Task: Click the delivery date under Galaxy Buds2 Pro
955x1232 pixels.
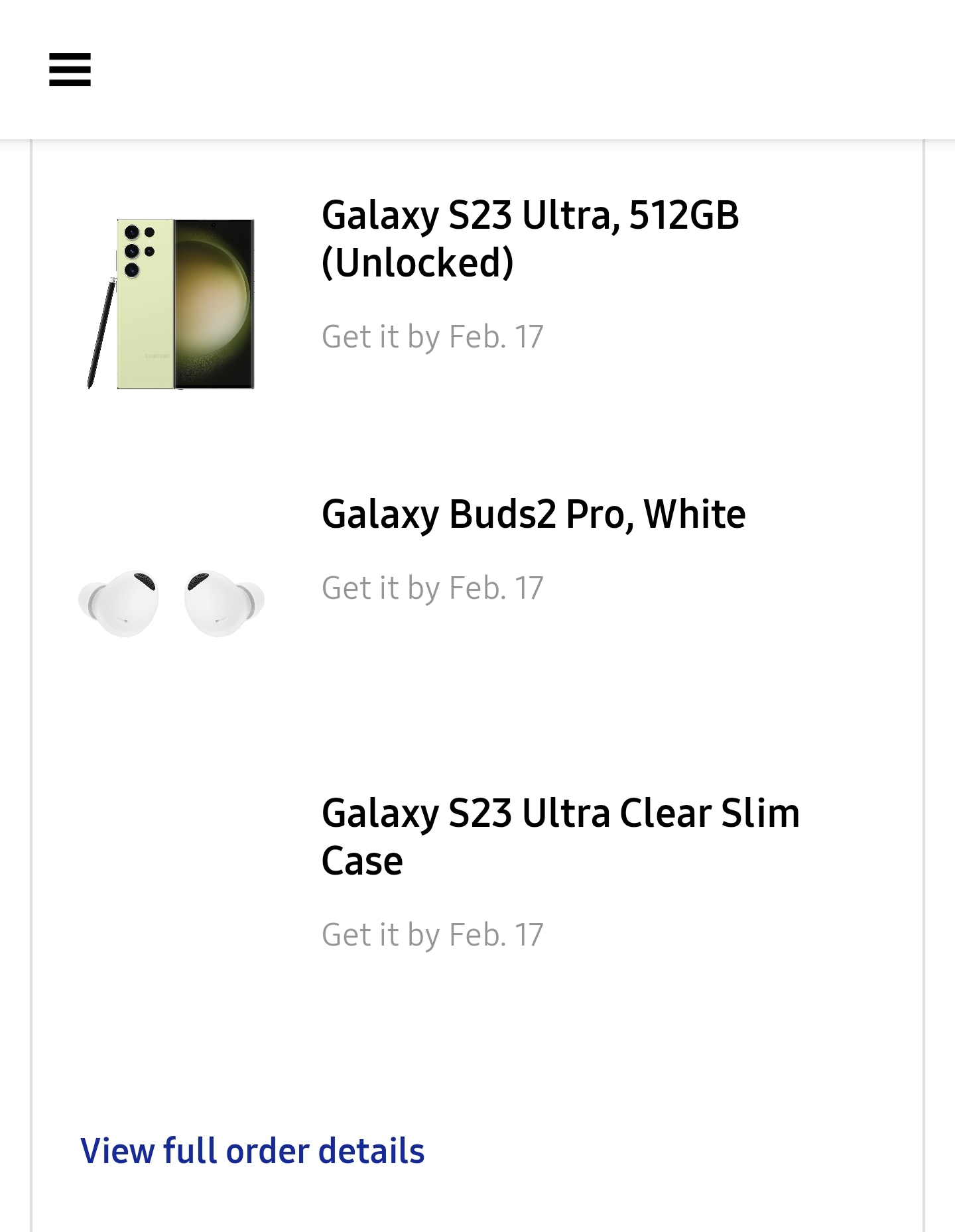Action: pos(432,588)
